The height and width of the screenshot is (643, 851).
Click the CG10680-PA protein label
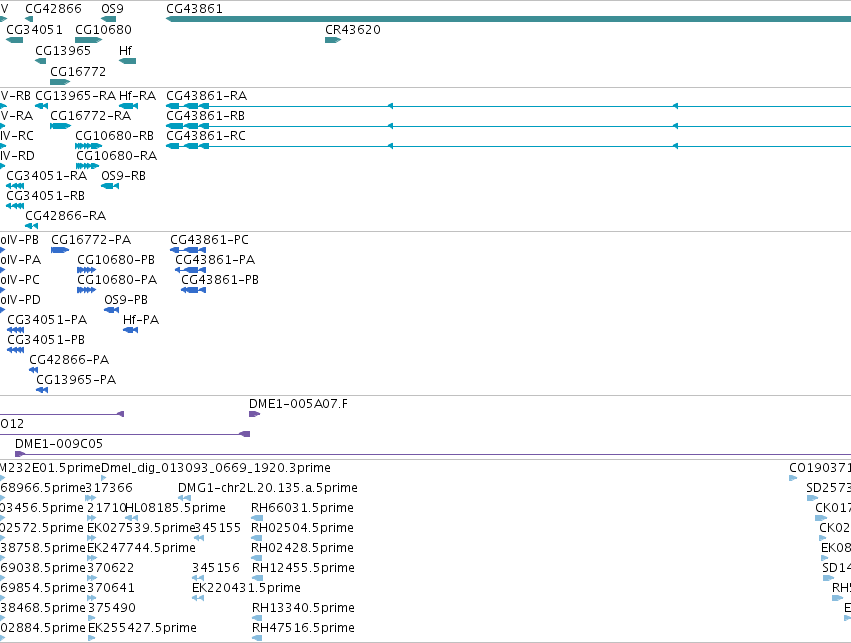point(117,280)
